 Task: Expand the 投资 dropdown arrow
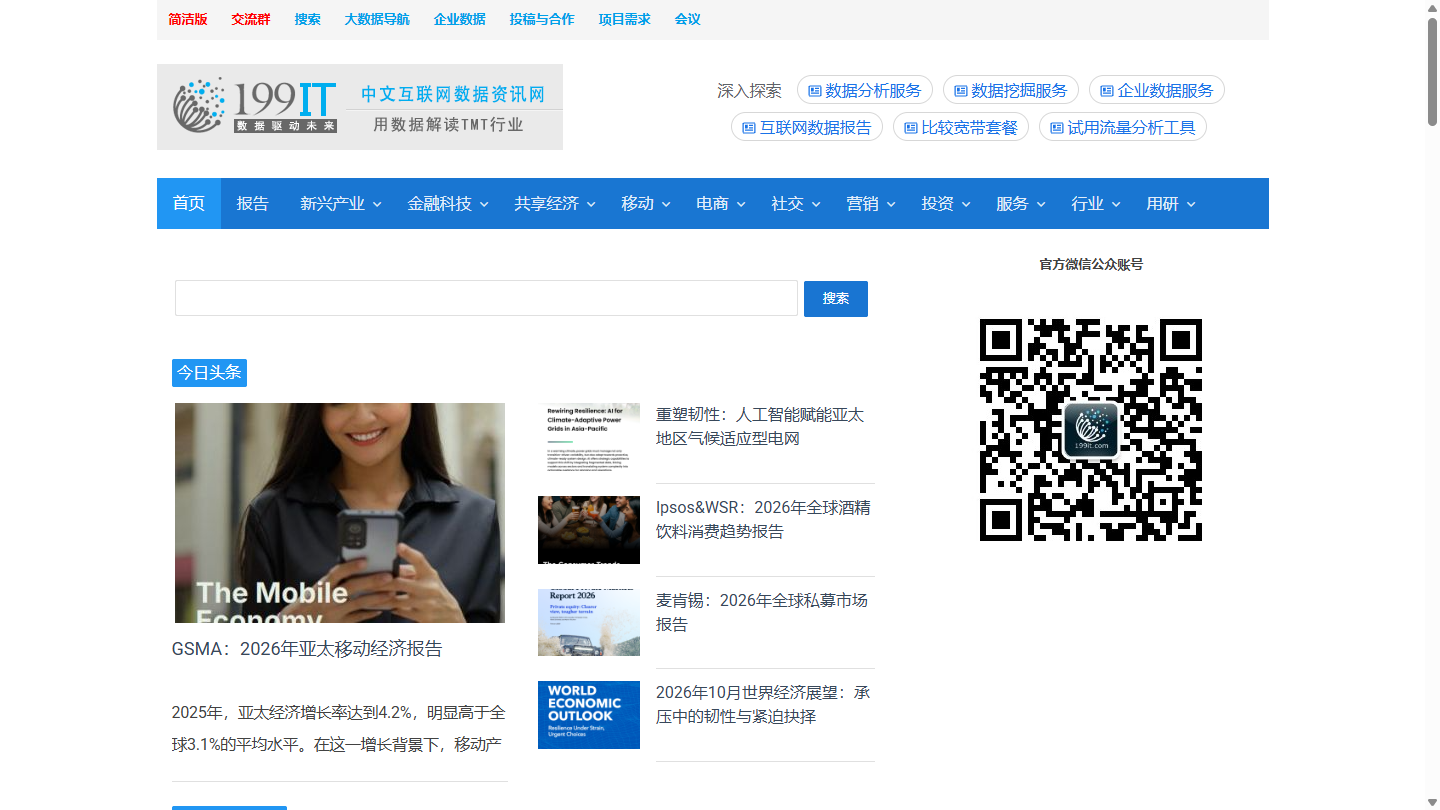pyautogui.click(x=966, y=204)
